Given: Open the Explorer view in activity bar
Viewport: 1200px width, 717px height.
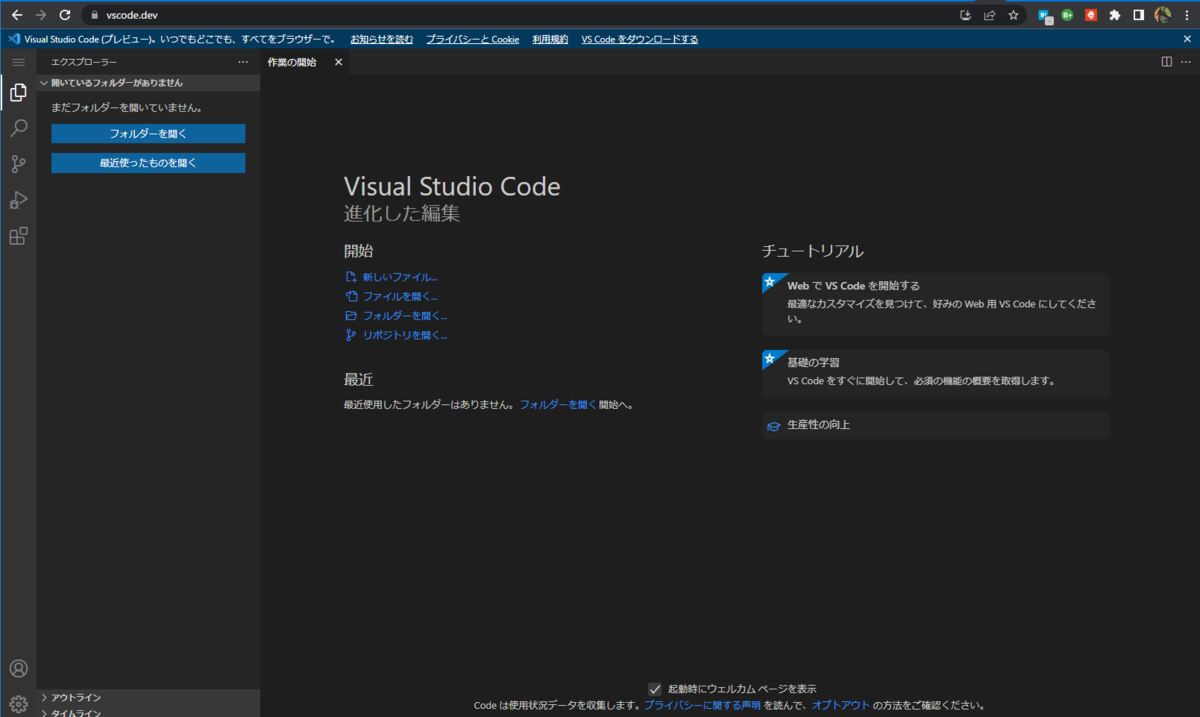Looking at the screenshot, I should [x=18, y=93].
